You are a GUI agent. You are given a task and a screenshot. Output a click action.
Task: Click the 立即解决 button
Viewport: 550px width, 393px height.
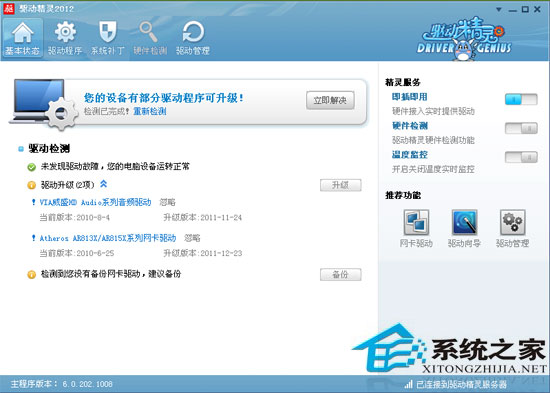pyautogui.click(x=330, y=100)
